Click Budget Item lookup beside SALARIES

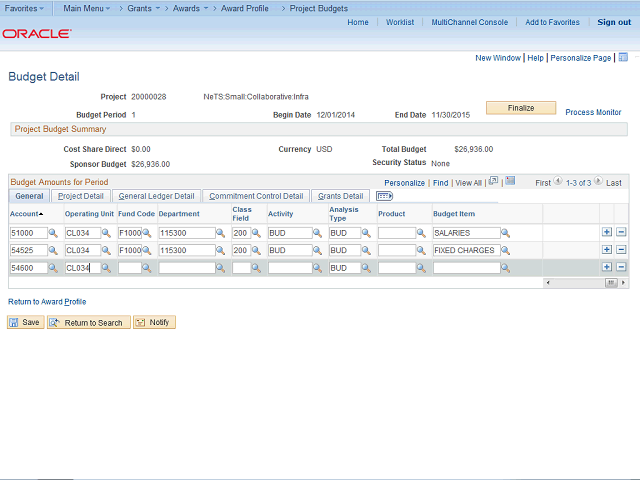pos(505,233)
